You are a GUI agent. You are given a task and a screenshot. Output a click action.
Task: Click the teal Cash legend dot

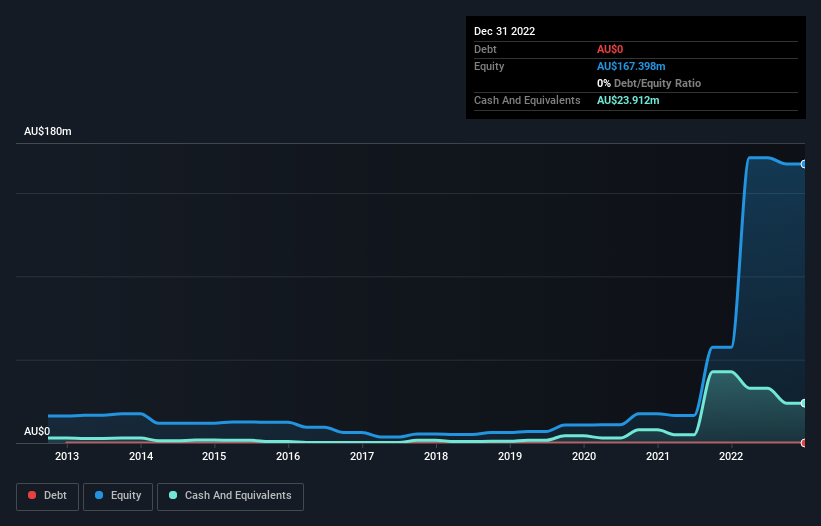[173, 495]
